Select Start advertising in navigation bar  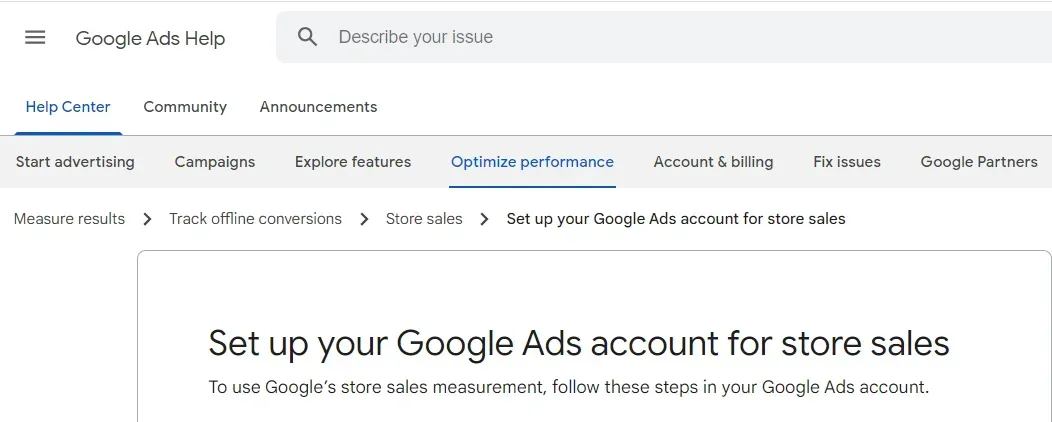pyautogui.click(x=75, y=162)
